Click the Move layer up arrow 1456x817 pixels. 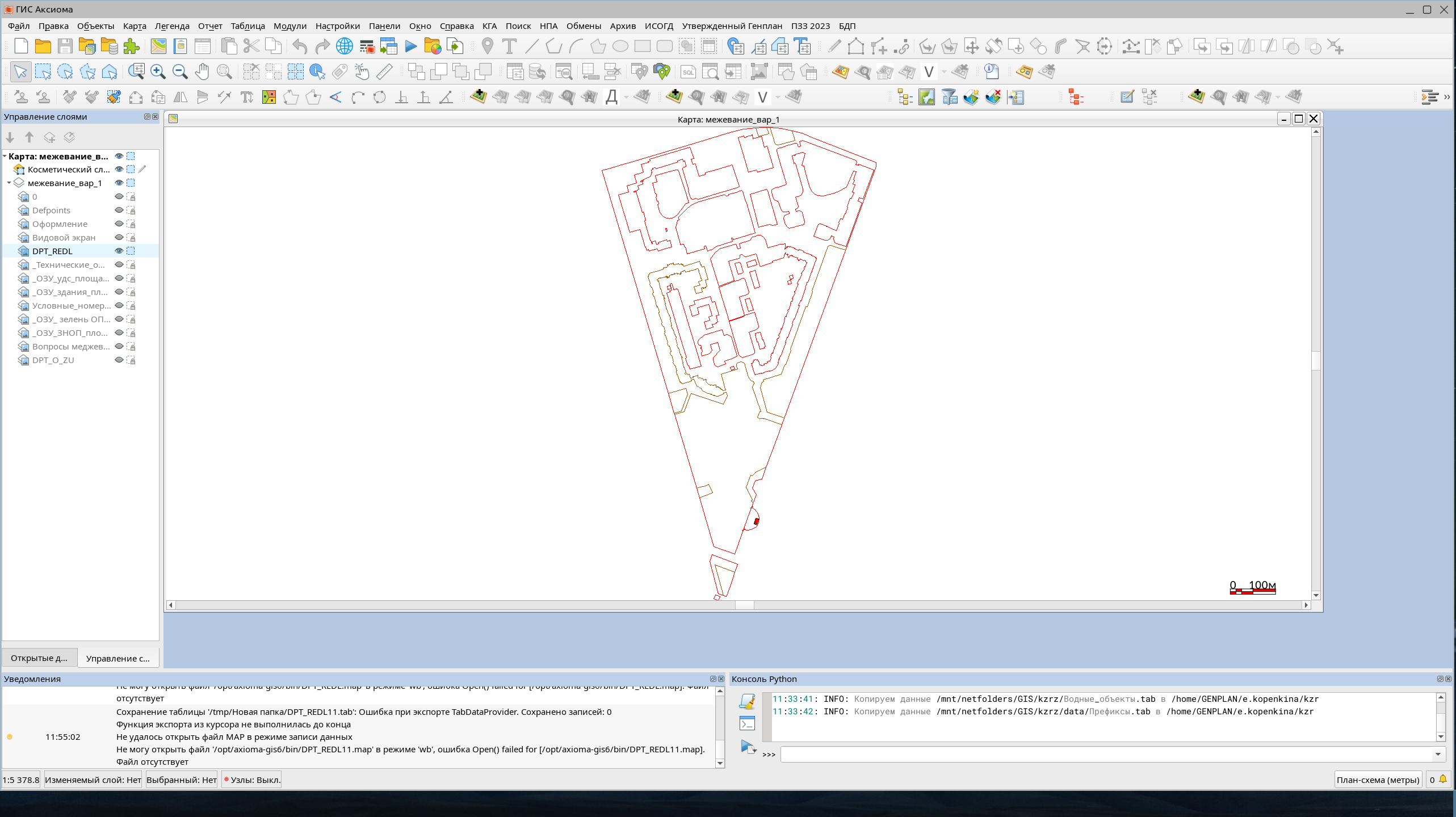pyautogui.click(x=30, y=137)
